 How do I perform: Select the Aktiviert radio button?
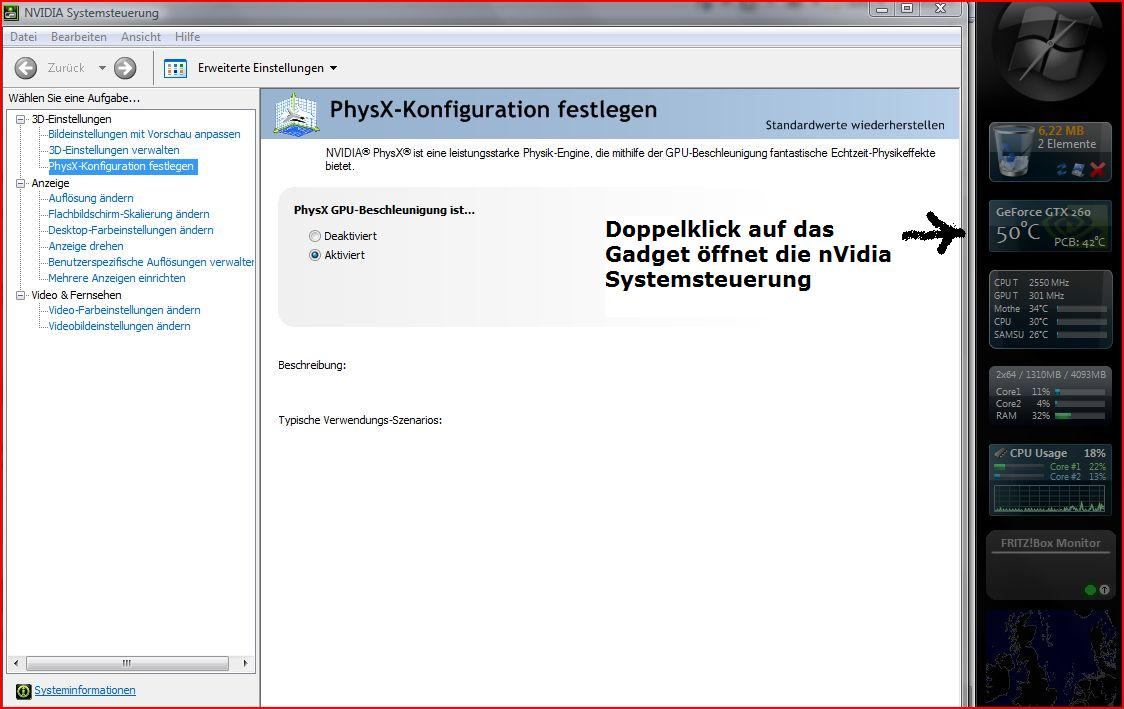(315, 254)
